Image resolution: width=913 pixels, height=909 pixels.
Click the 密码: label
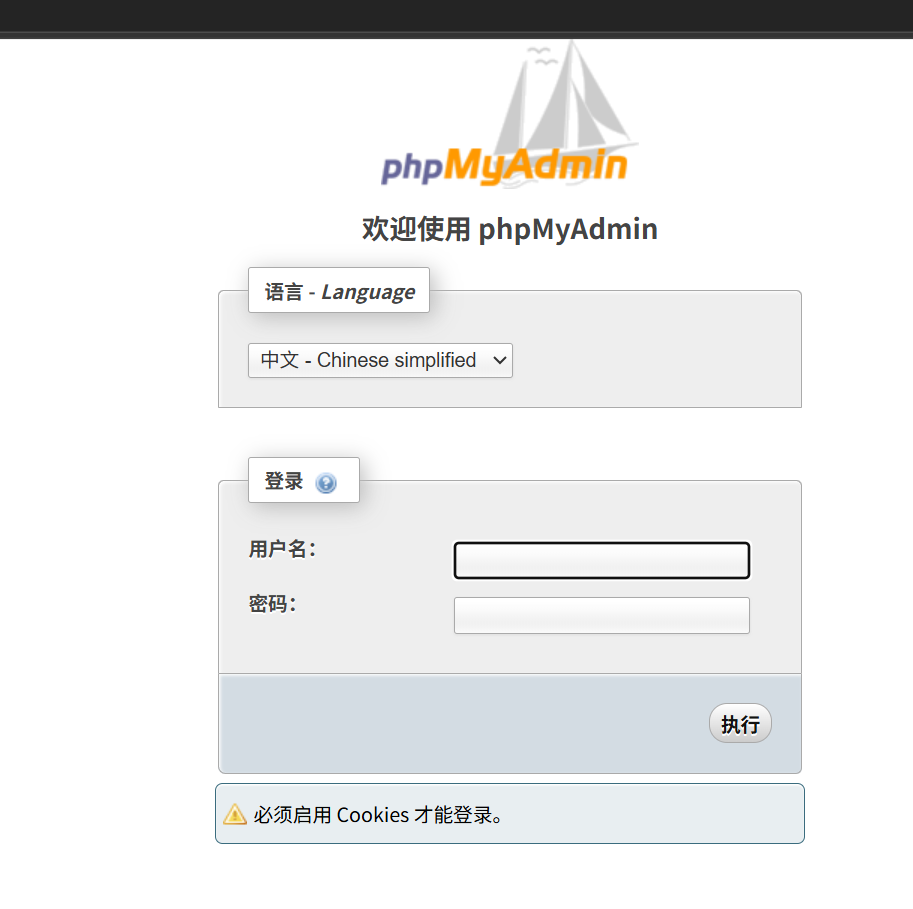coord(273,604)
